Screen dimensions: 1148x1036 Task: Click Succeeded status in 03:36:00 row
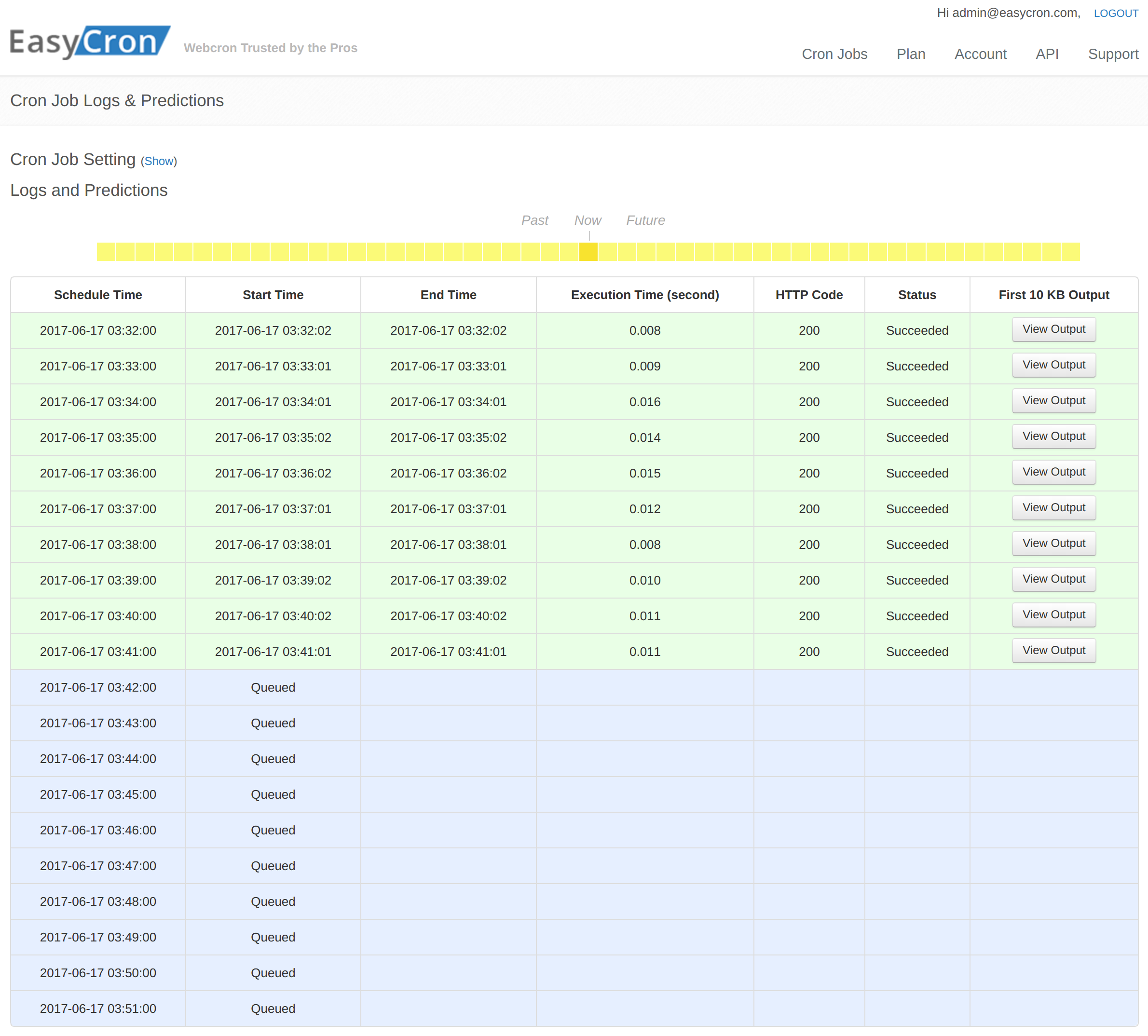pos(917,474)
